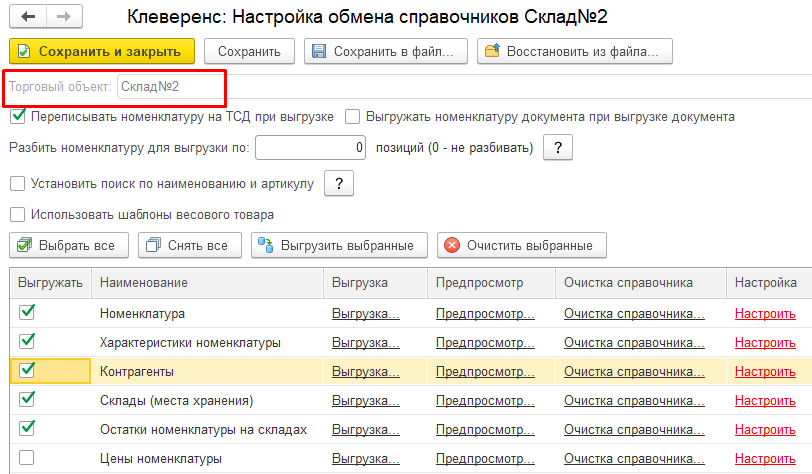This screenshot has width=812, height=474.
Task: Open Очистка справочника for Контрагенты
Action: click(634, 372)
